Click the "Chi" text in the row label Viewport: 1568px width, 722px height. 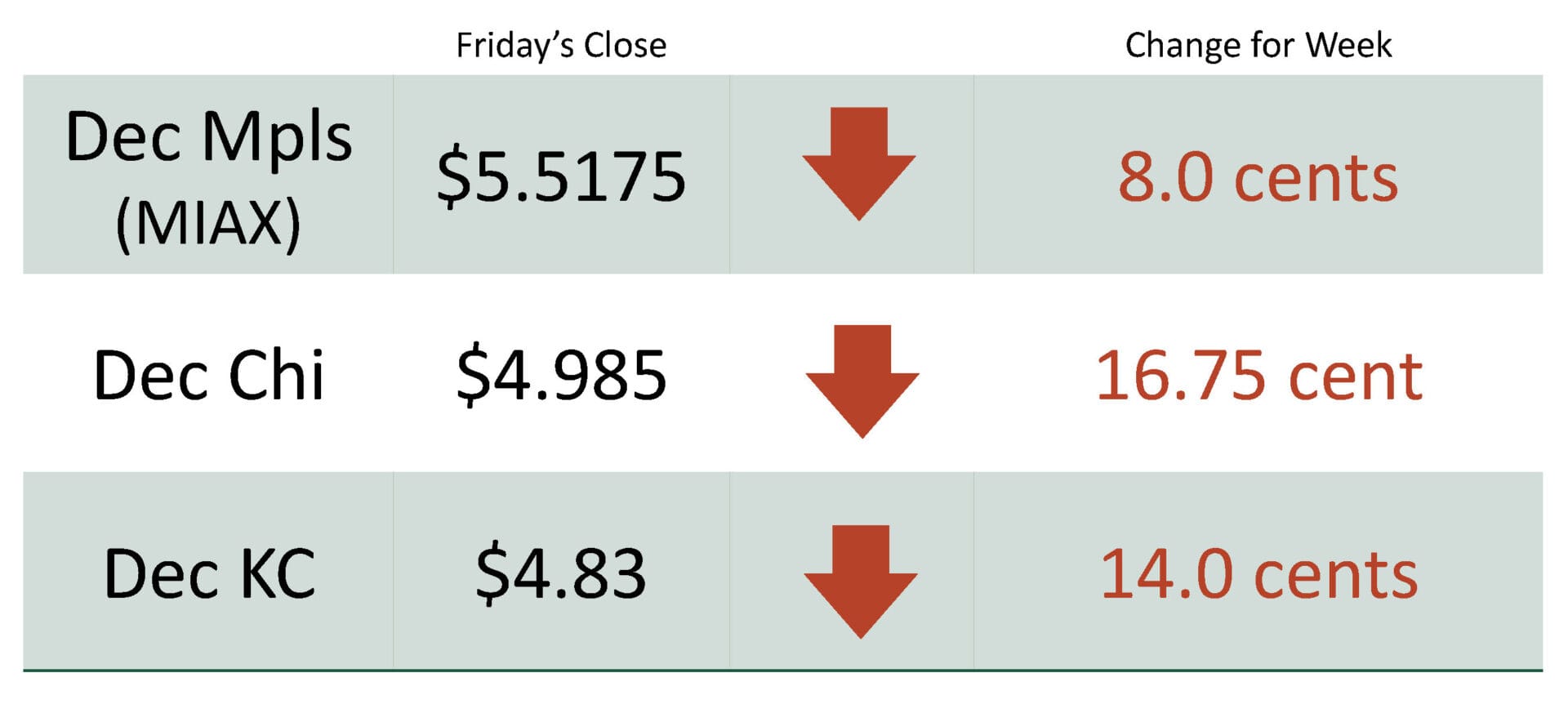(x=276, y=376)
